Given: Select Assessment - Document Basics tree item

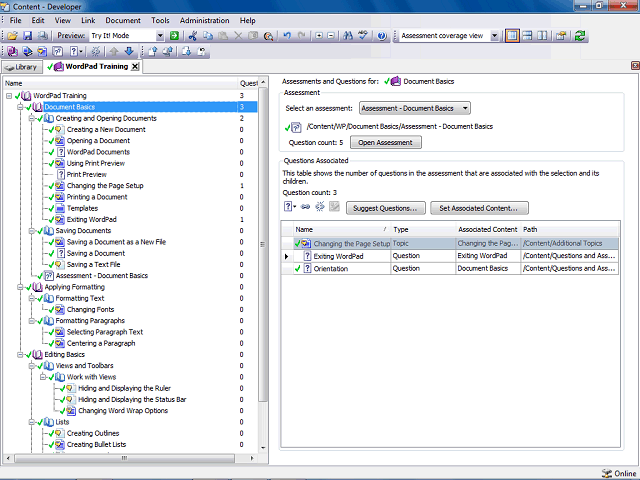Looking at the screenshot, I should point(102,276).
